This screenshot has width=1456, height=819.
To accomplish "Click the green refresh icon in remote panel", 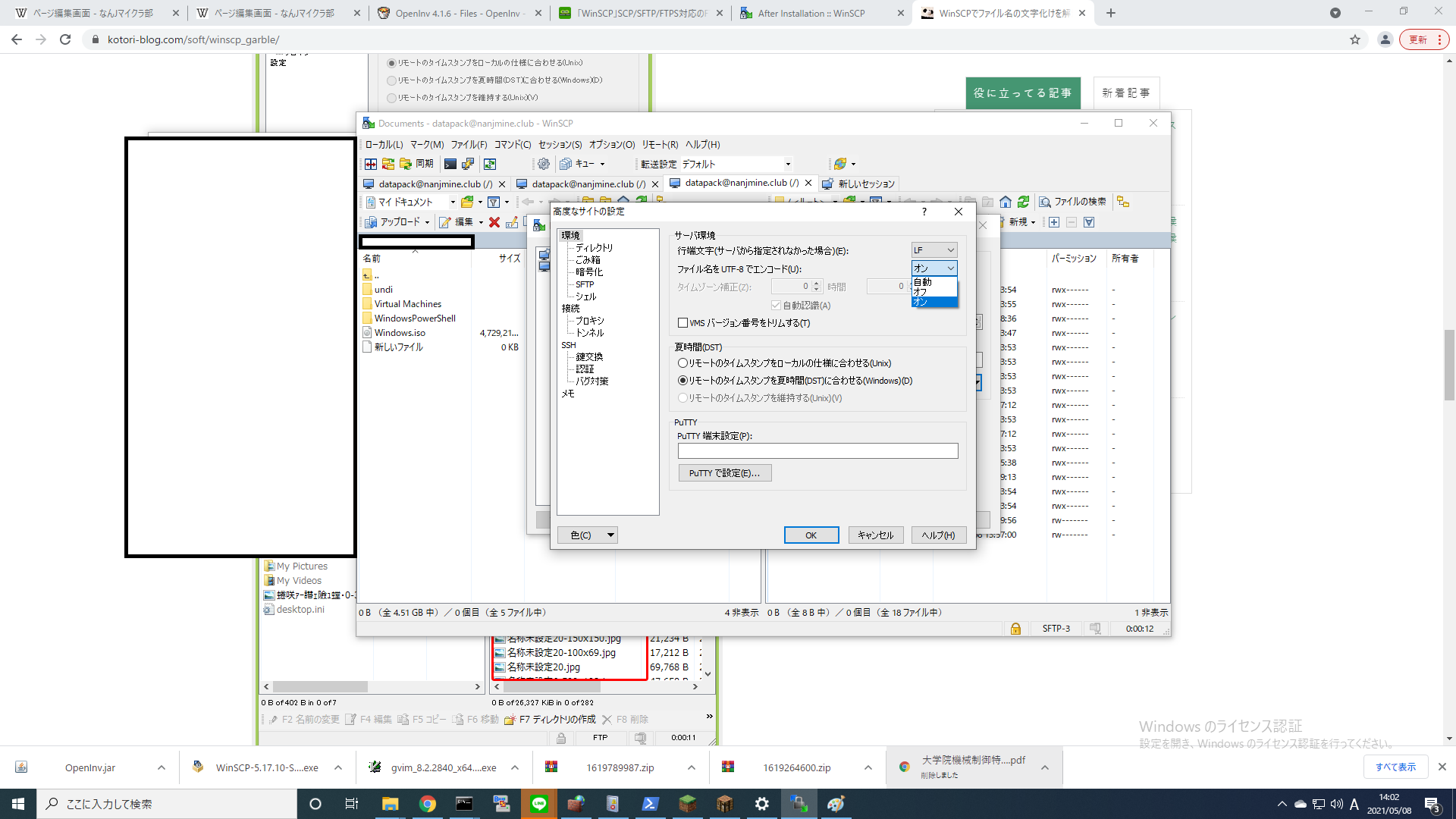I will click(x=1024, y=202).
